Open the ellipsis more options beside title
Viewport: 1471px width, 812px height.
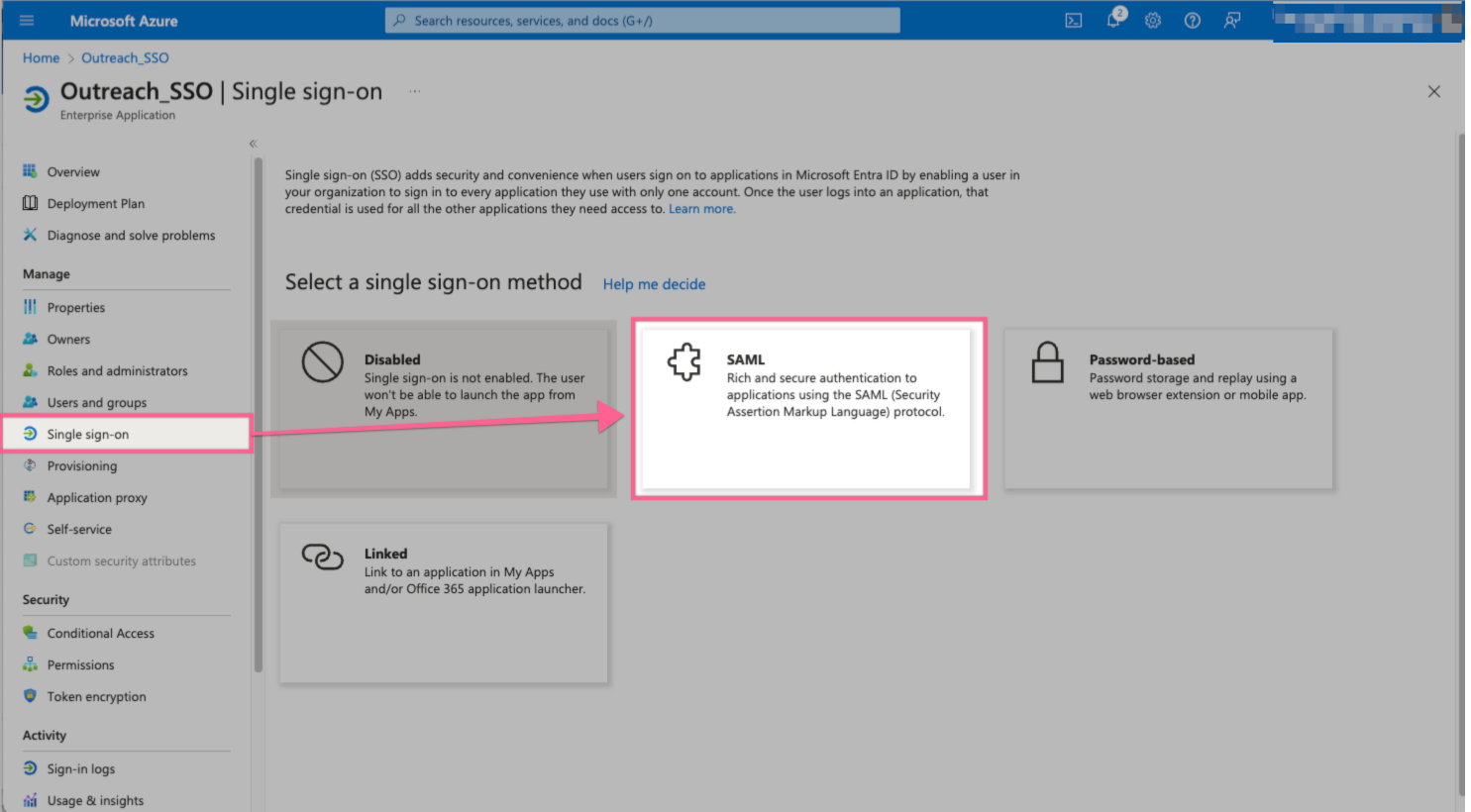(x=415, y=91)
